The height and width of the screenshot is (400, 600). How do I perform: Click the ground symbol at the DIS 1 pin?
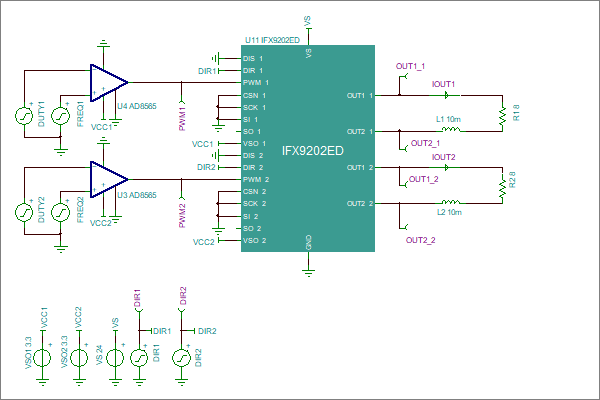pyautogui.click(x=215, y=59)
